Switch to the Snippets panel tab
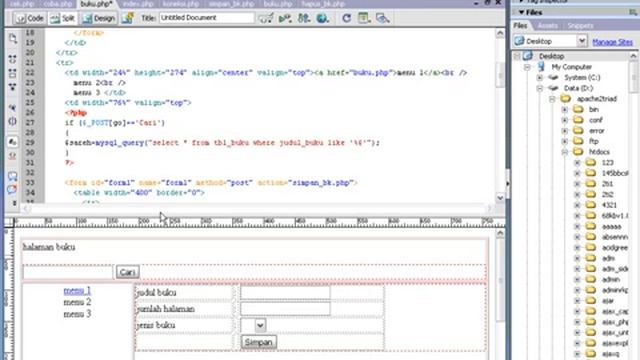640x360 pixels. [x=580, y=26]
